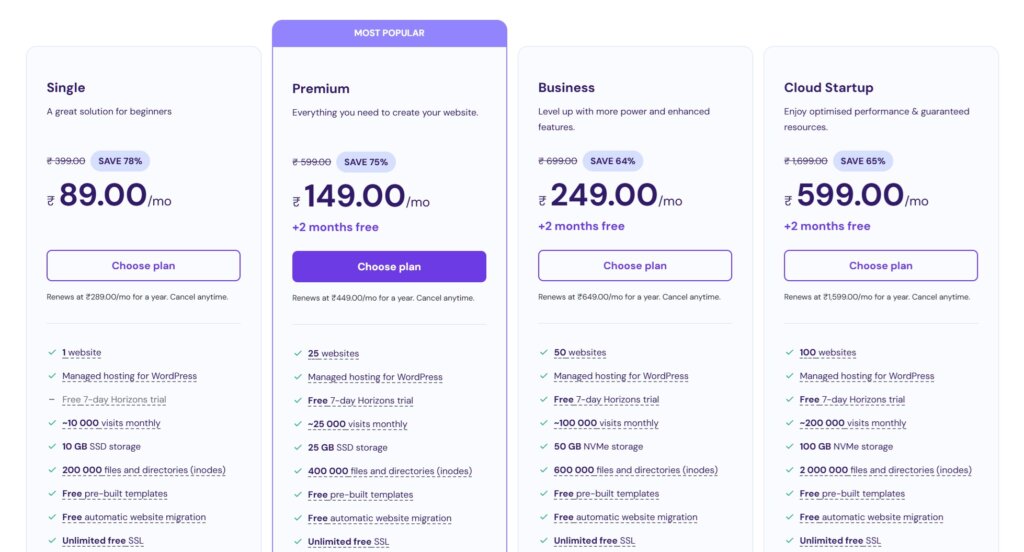This screenshot has height=552, width=1024.
Task: Click the checkmark icon beside 25 websites
Action: [x=298, y=353]
